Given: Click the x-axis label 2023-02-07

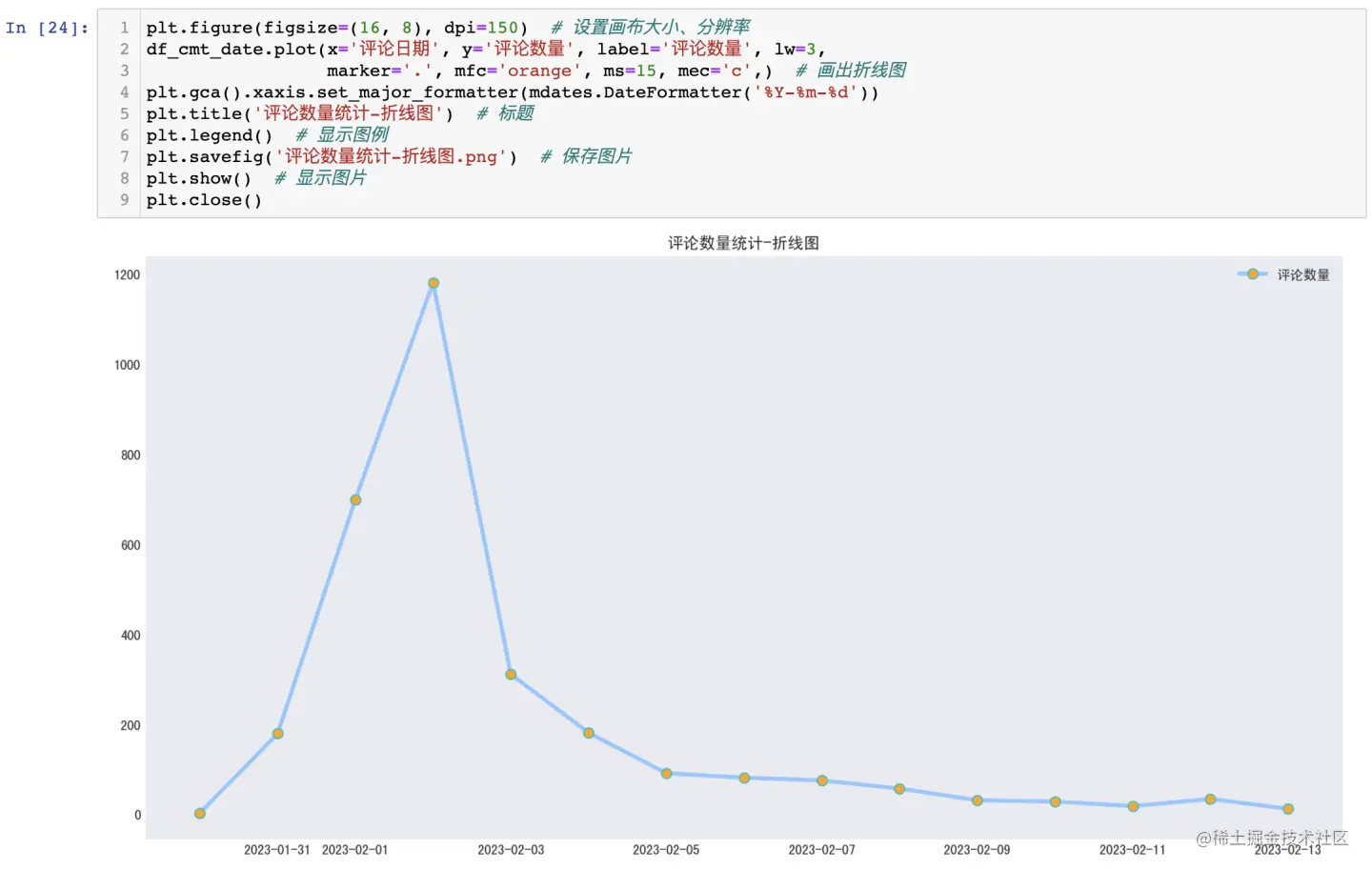Looking at the screenshot, I should (x=821, y=850).
